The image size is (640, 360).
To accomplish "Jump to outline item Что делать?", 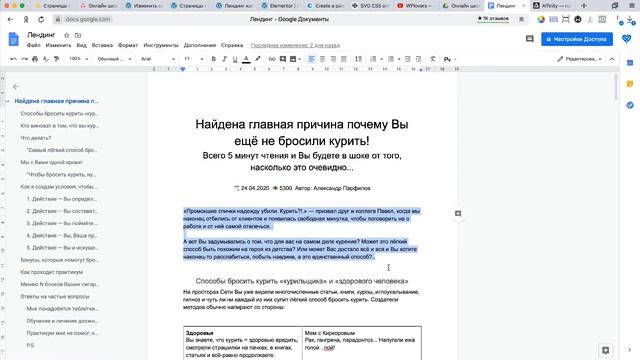I will [36, 138].
